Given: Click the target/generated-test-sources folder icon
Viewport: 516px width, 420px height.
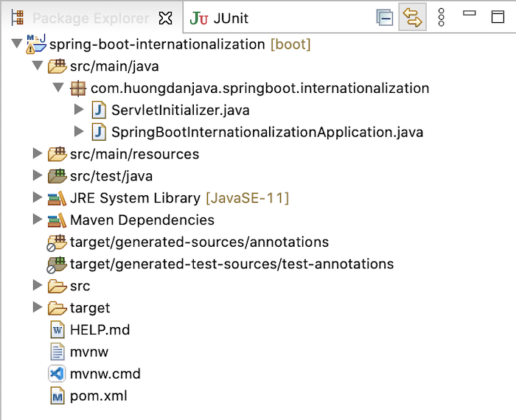Looking at the screenshot, I should coord(56,265).
